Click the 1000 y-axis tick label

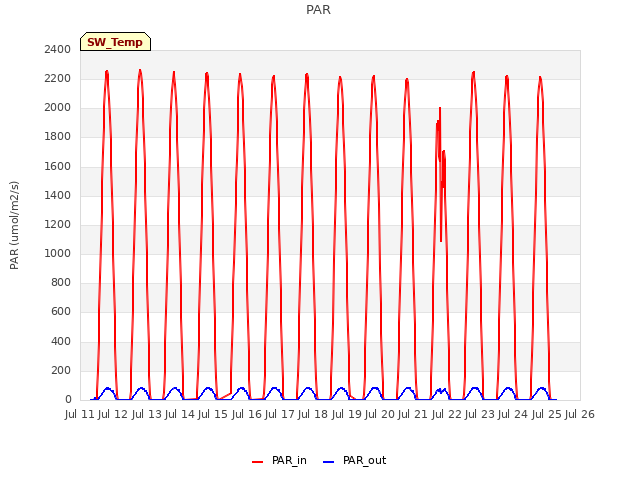58,253
